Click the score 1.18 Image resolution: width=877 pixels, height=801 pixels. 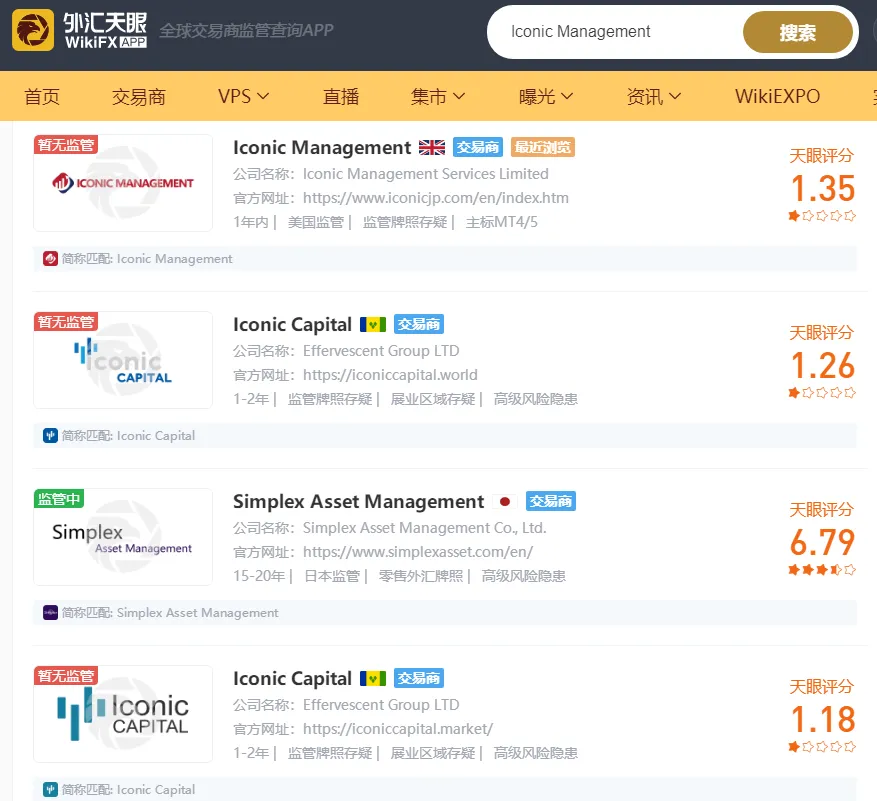(x=823, y=719)
